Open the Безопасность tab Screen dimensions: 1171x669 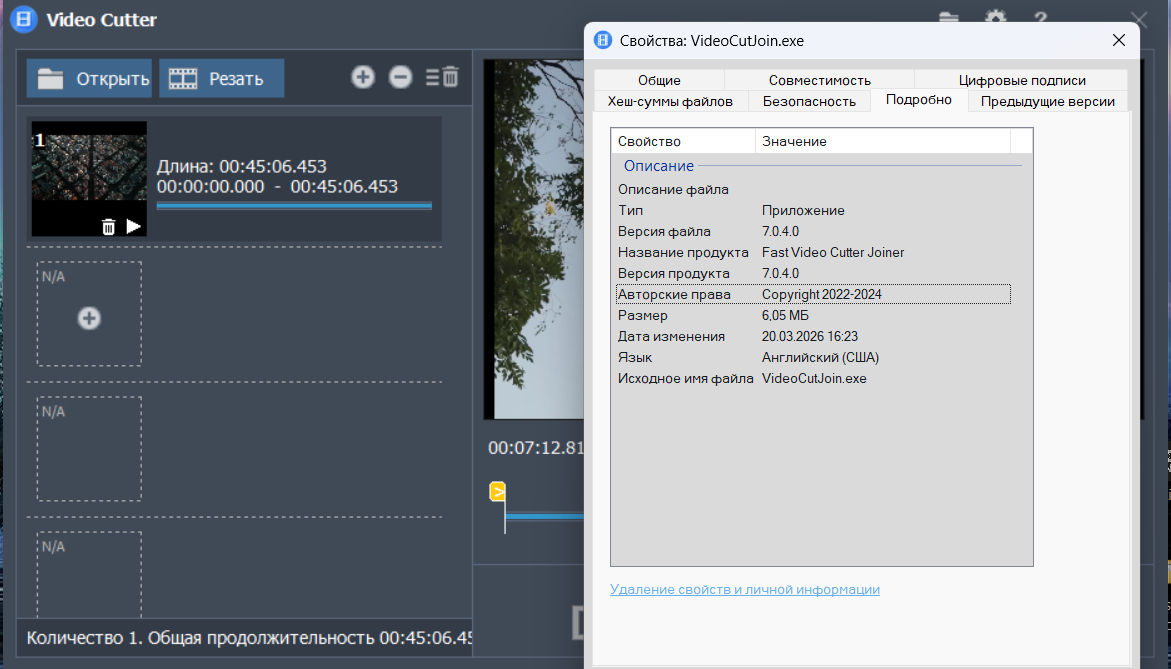809,101
